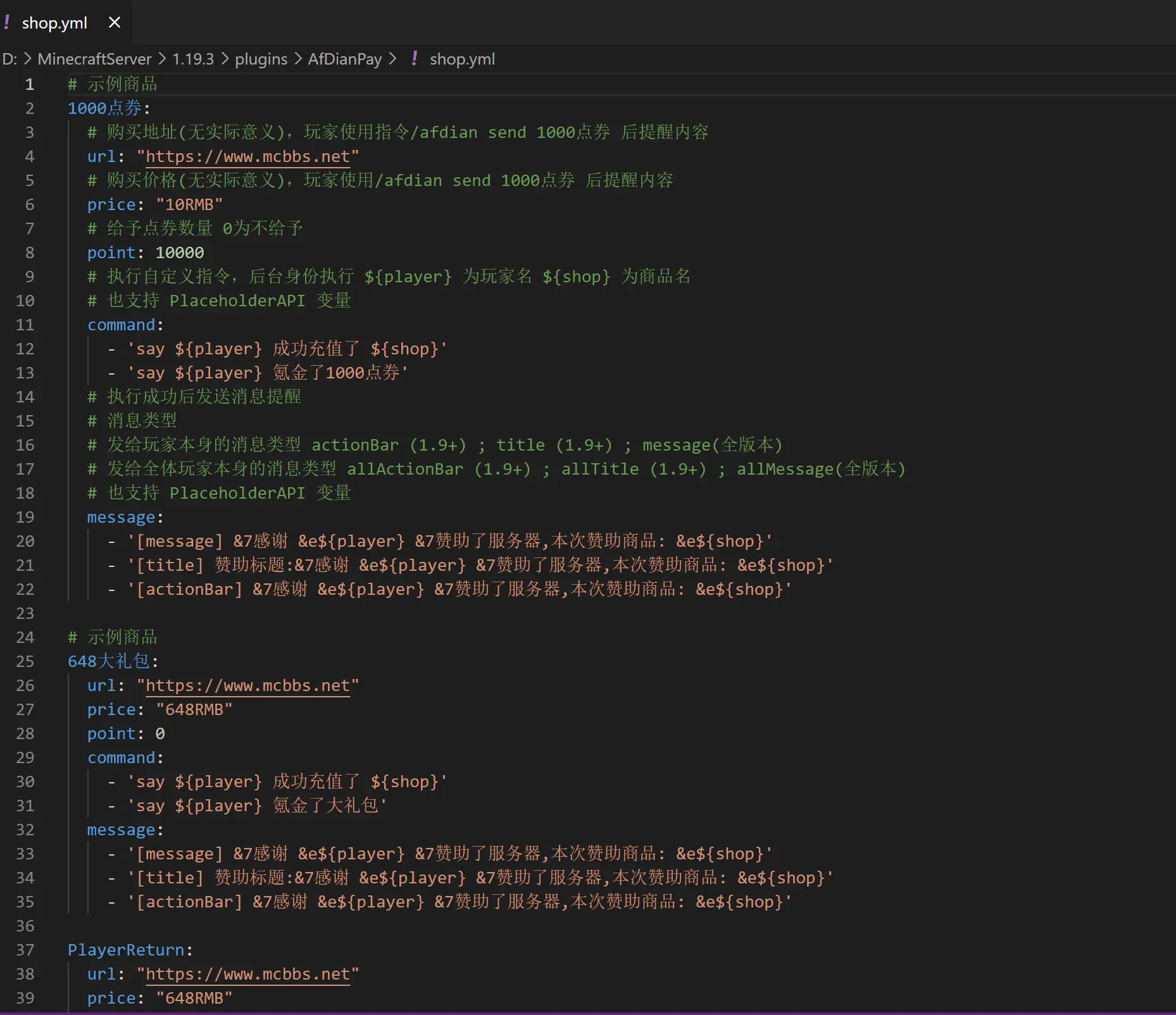This screenshot has height=1015, width=1176.
Task: Open the AfDianPay breadcrumb folder
Action: [345, 59]
